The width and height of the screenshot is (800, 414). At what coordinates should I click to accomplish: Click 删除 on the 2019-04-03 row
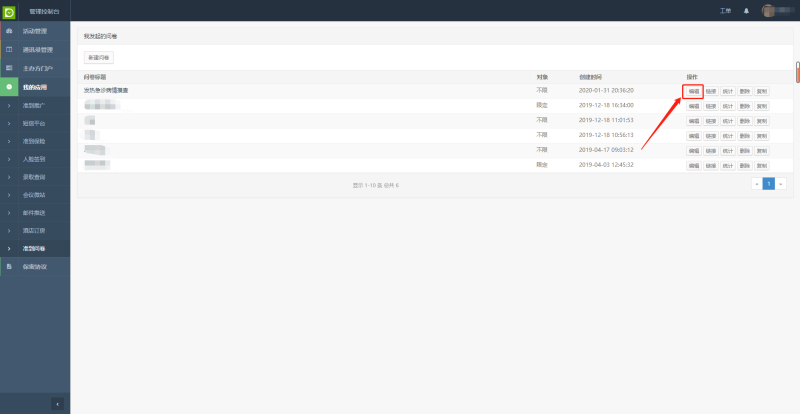tap(745, 165)
